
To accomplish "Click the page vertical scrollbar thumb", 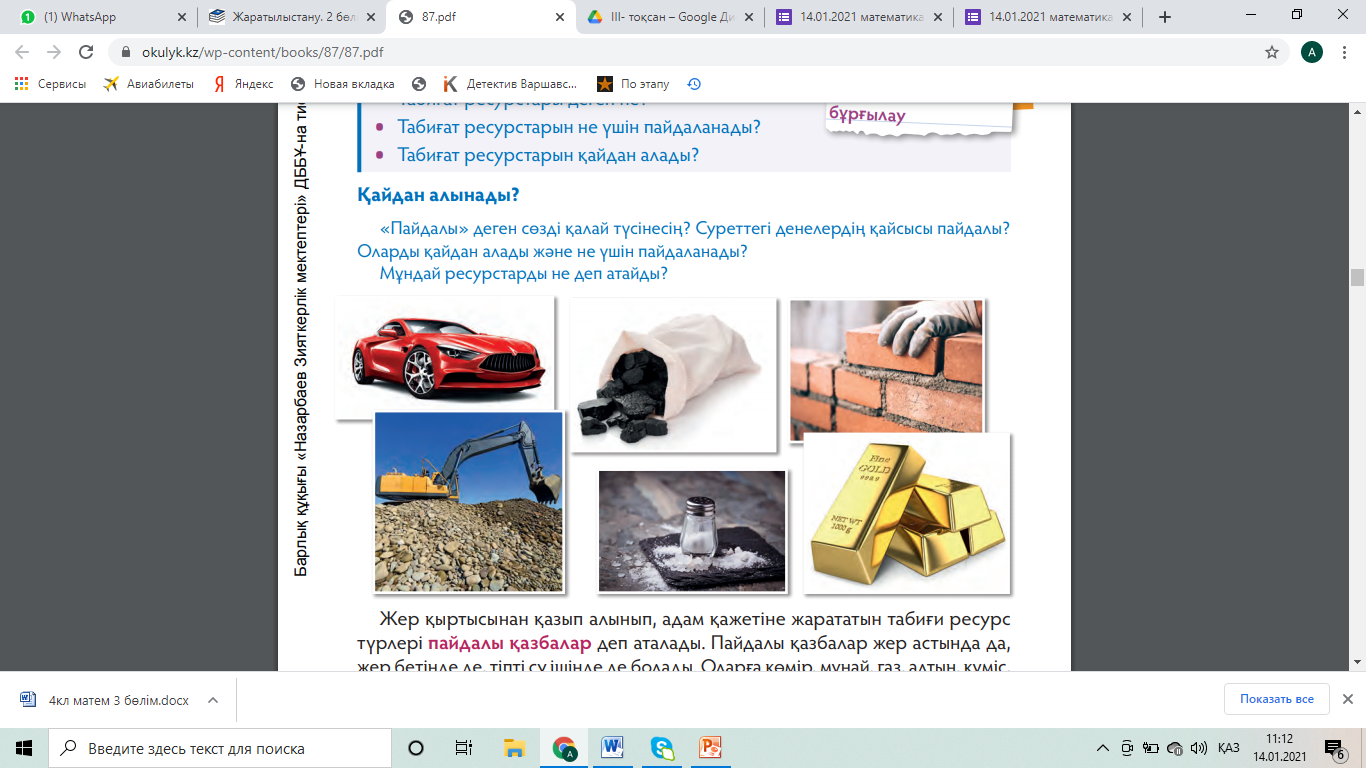I will (x=1357, y=277).
